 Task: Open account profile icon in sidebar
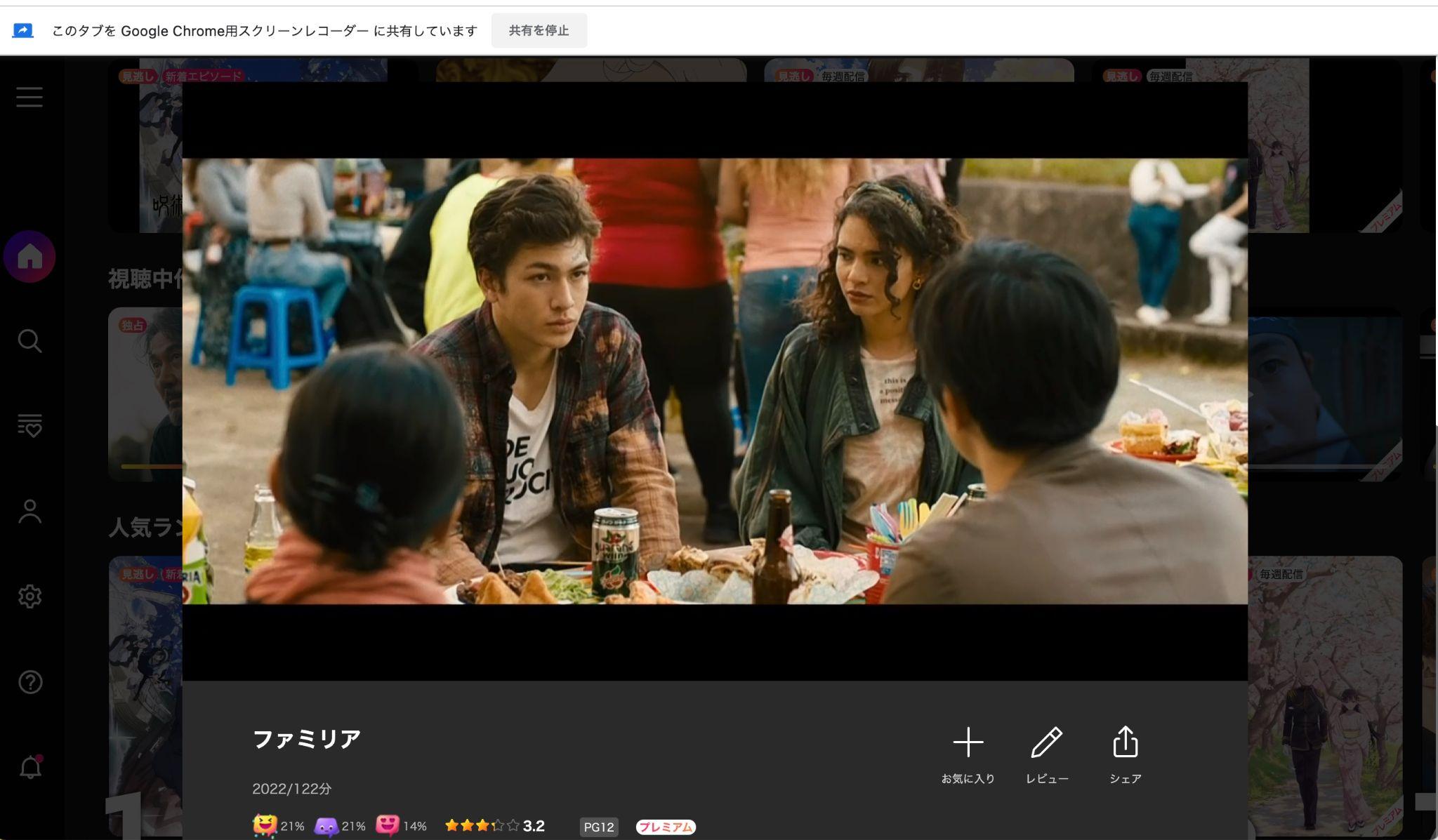click(x=29, y=512)
